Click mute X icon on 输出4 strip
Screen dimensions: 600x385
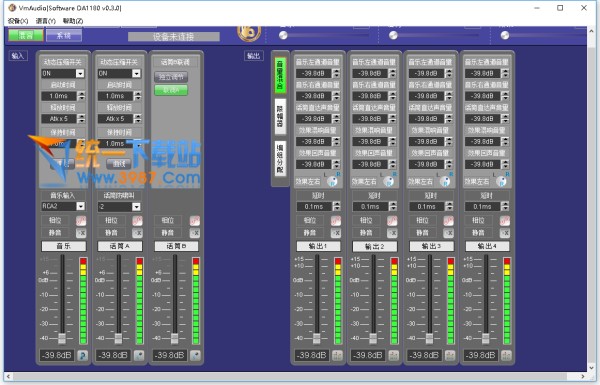point(505,233)
